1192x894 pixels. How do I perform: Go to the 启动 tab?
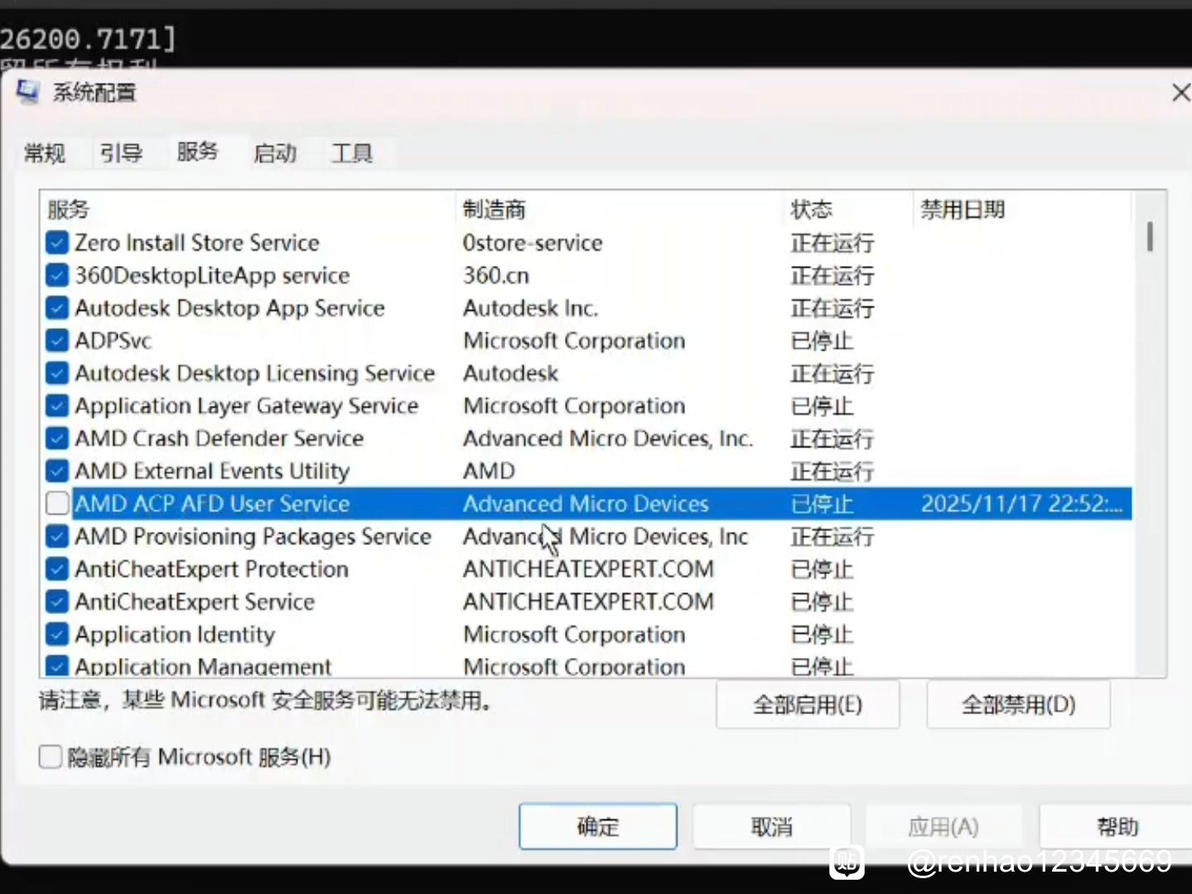(x=274, y=154)
